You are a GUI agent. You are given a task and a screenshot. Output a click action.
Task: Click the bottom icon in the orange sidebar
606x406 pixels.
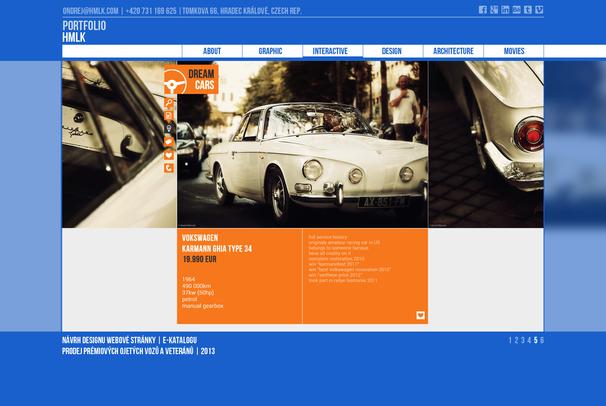click(x=169, y=167)
